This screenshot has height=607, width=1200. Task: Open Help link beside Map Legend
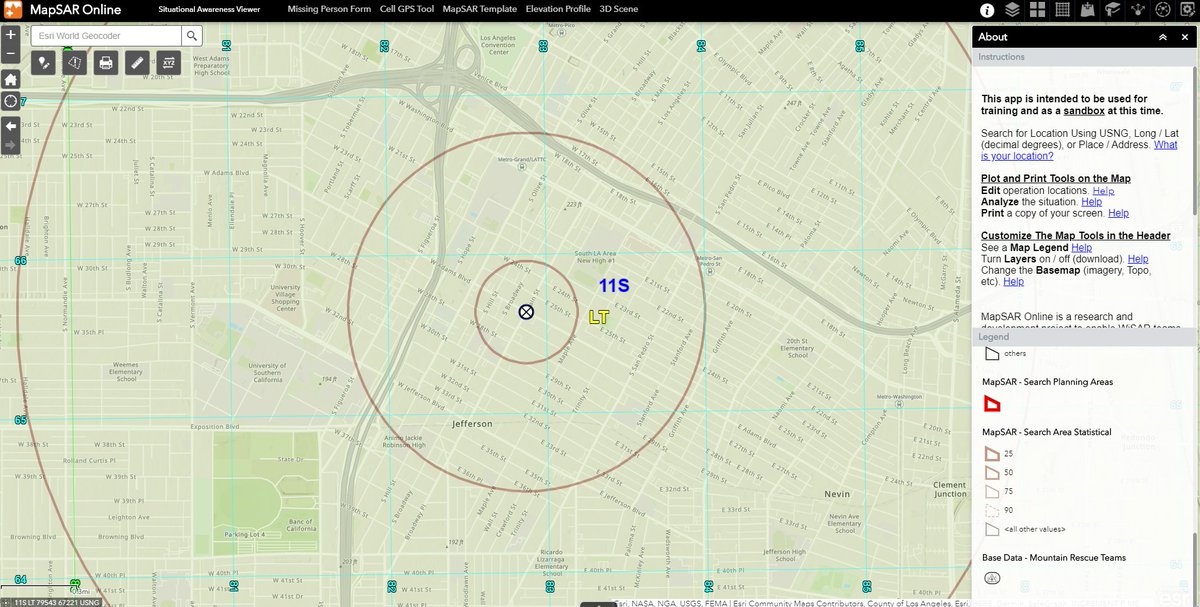click(1082, 247)
